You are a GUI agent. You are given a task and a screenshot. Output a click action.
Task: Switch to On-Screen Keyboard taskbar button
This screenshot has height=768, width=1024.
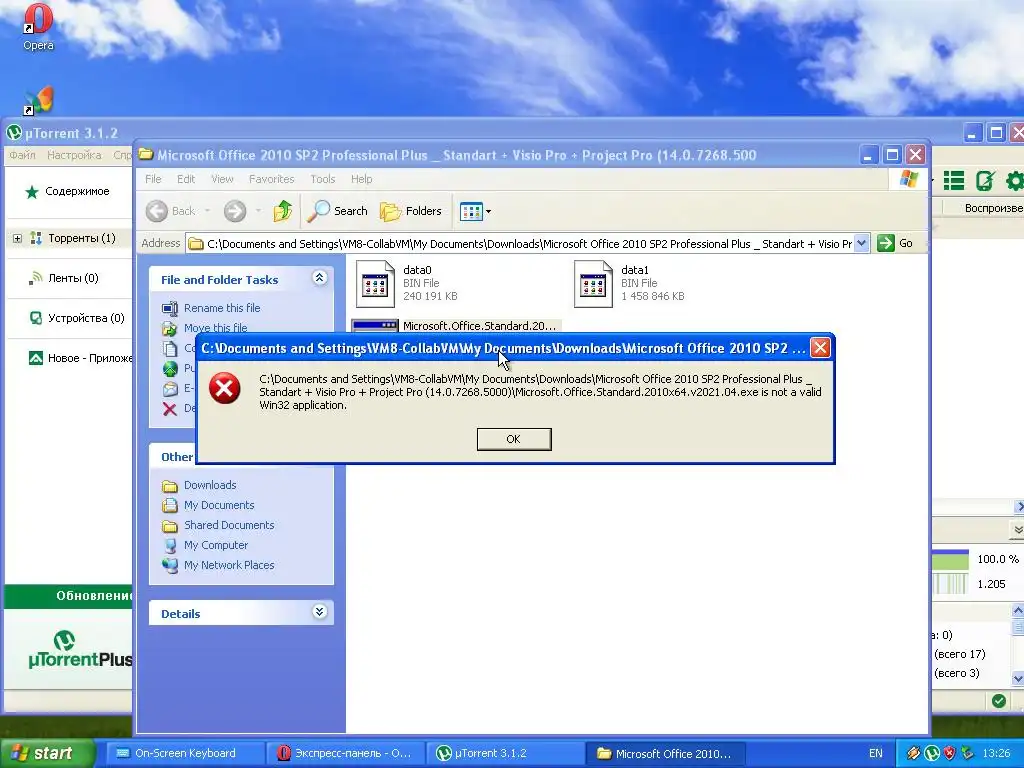point(185,753)
